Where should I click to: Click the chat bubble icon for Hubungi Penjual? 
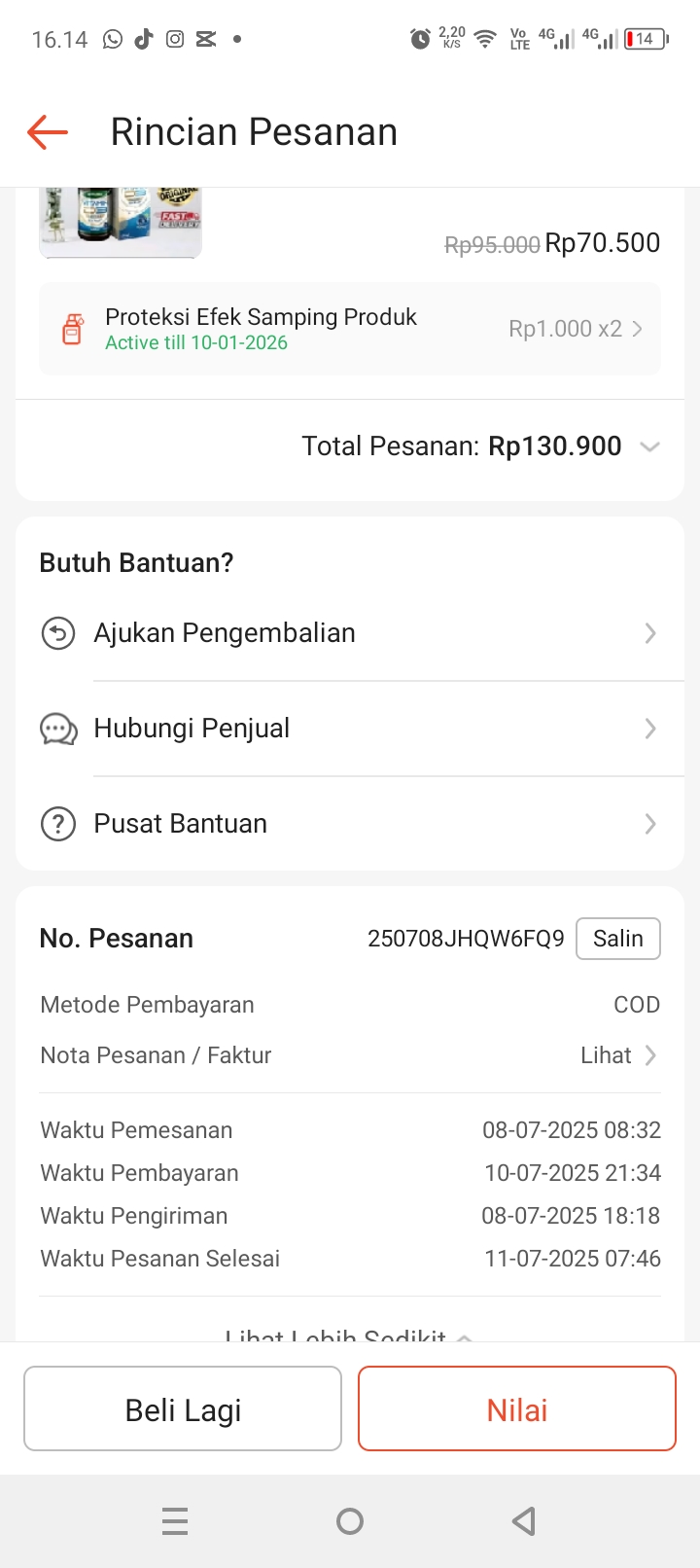[x=58, y=729]
